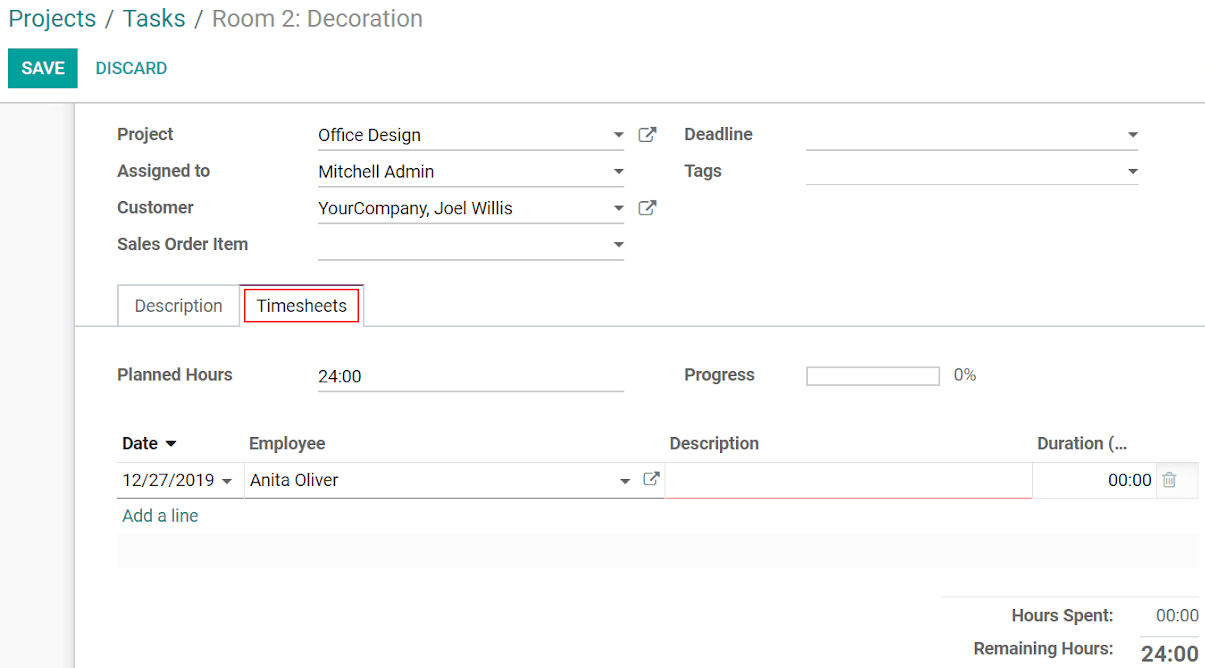Open the Project dropdown
Viewport: 1205px width, 668px height.
pyautogui.click(x=618, y=134)
